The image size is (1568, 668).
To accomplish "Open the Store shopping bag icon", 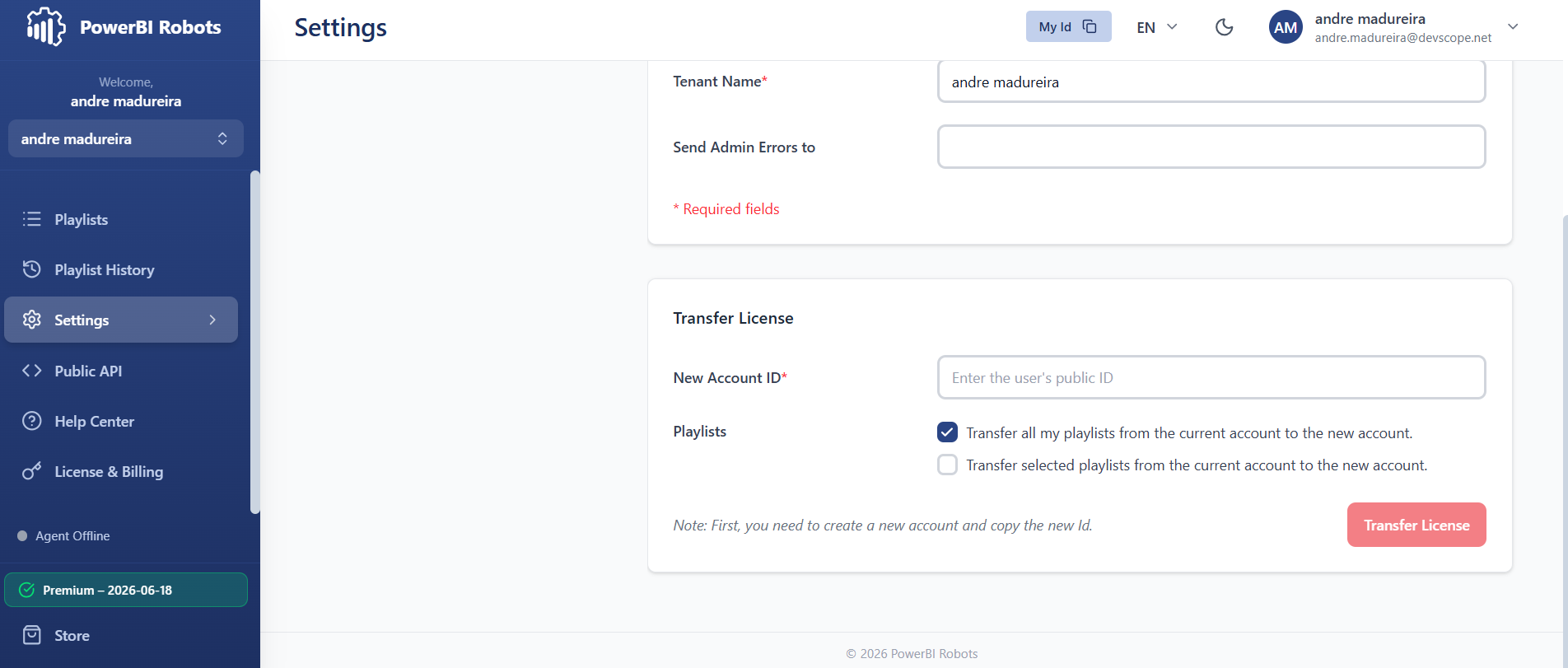I will click(x=32, y=635).
